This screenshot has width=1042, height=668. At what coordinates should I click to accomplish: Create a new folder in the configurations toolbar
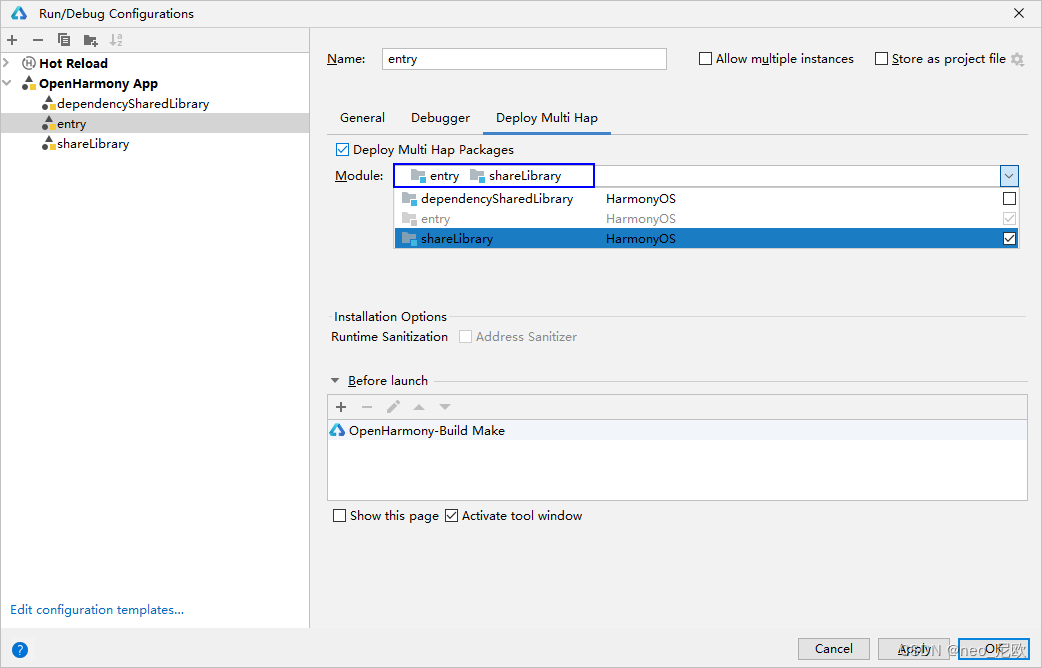point(91,41)
